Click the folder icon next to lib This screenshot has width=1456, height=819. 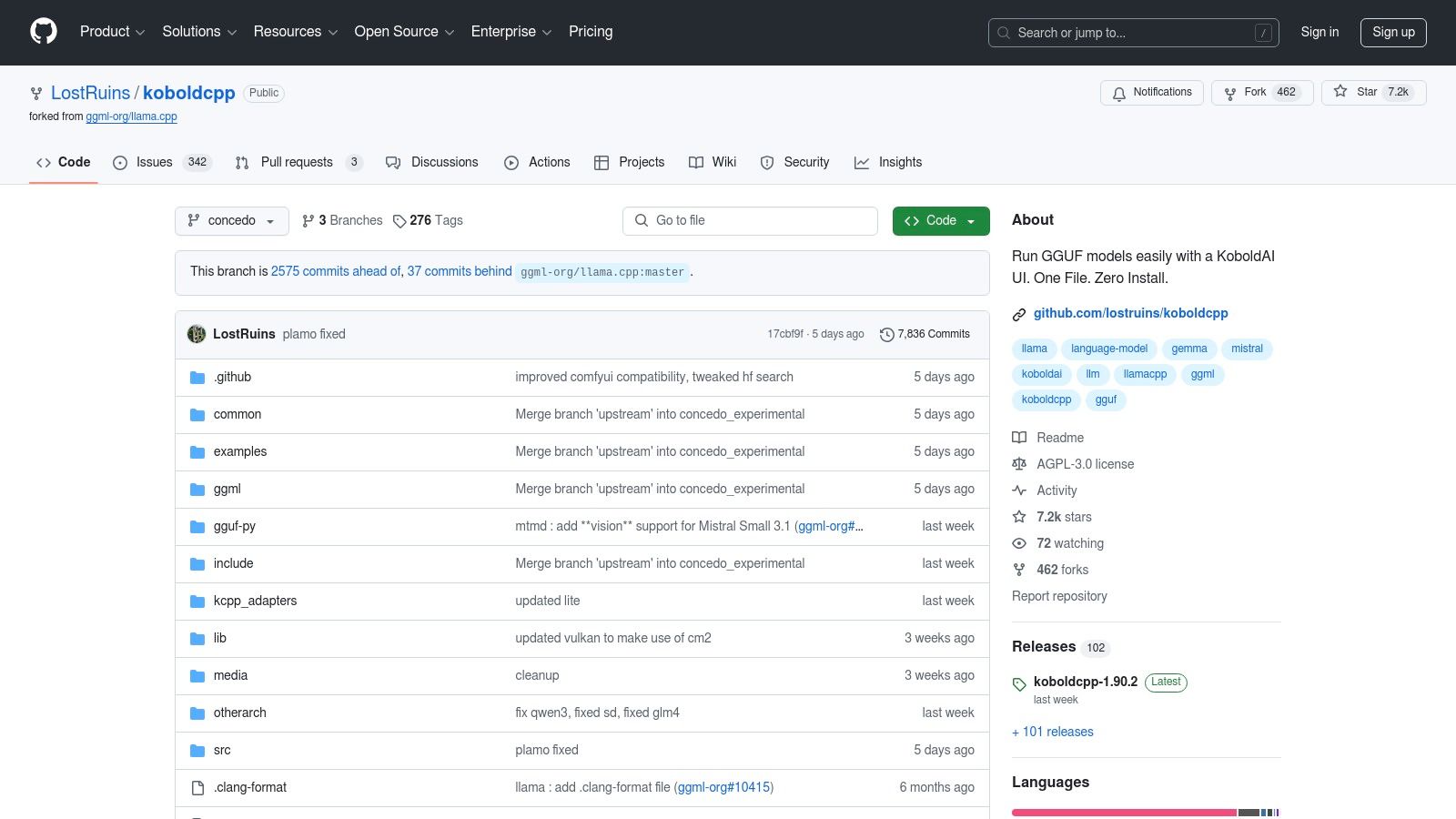(197, 639)
